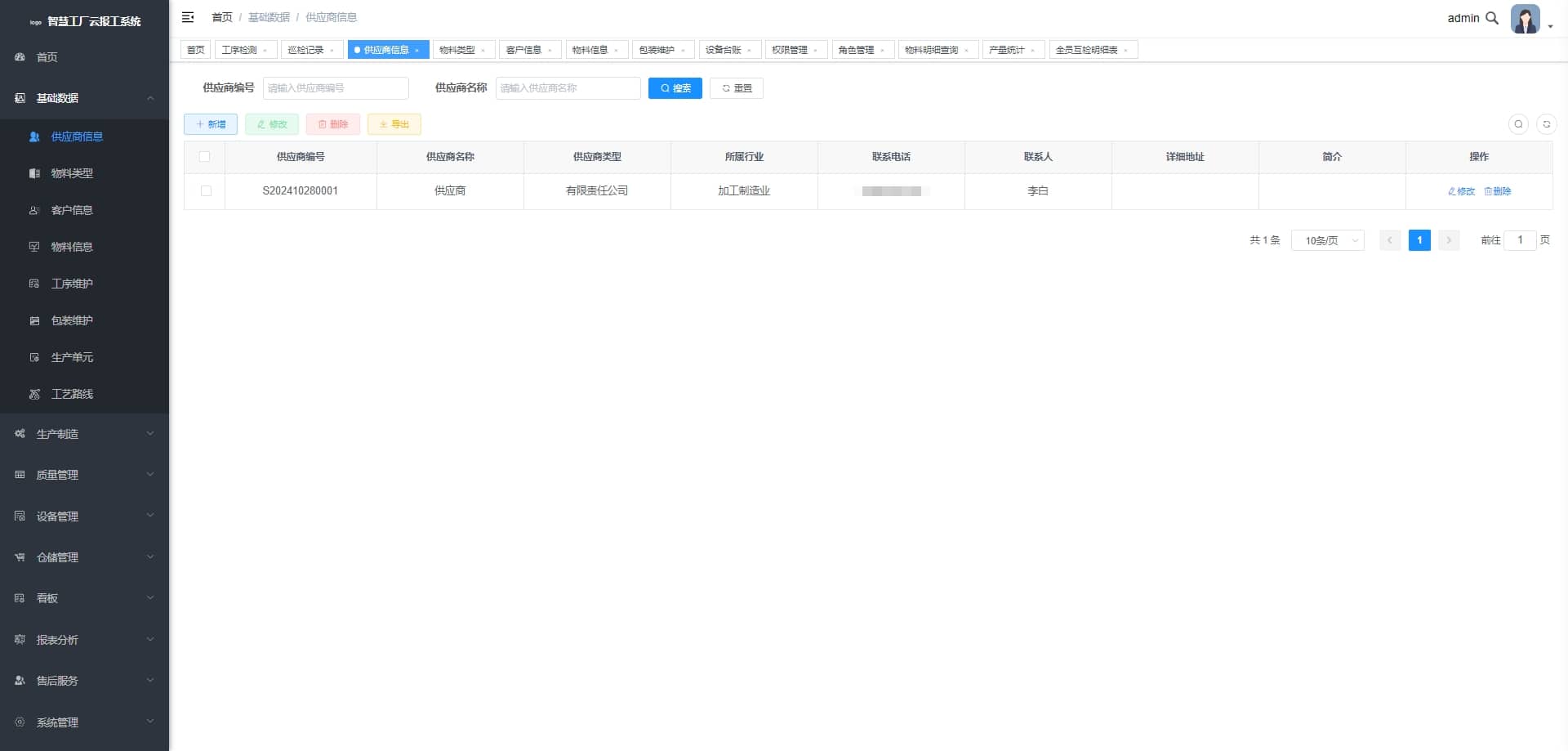Click the 质量管理 sidebar icon
1568x751 pixels.
pyautogui.click(x=20, y=475)
